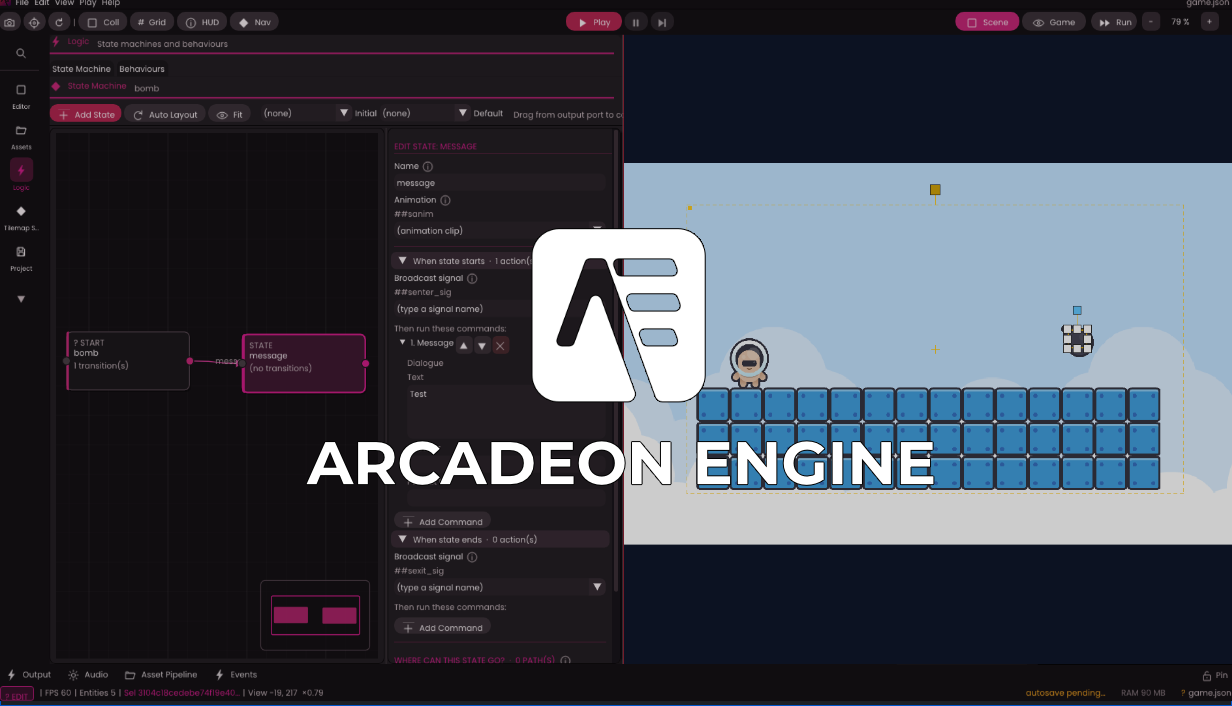1232x706 pixels.
Task: Zoom in with the plus button
Action: pyautogui.click(x=1208, y=22)
